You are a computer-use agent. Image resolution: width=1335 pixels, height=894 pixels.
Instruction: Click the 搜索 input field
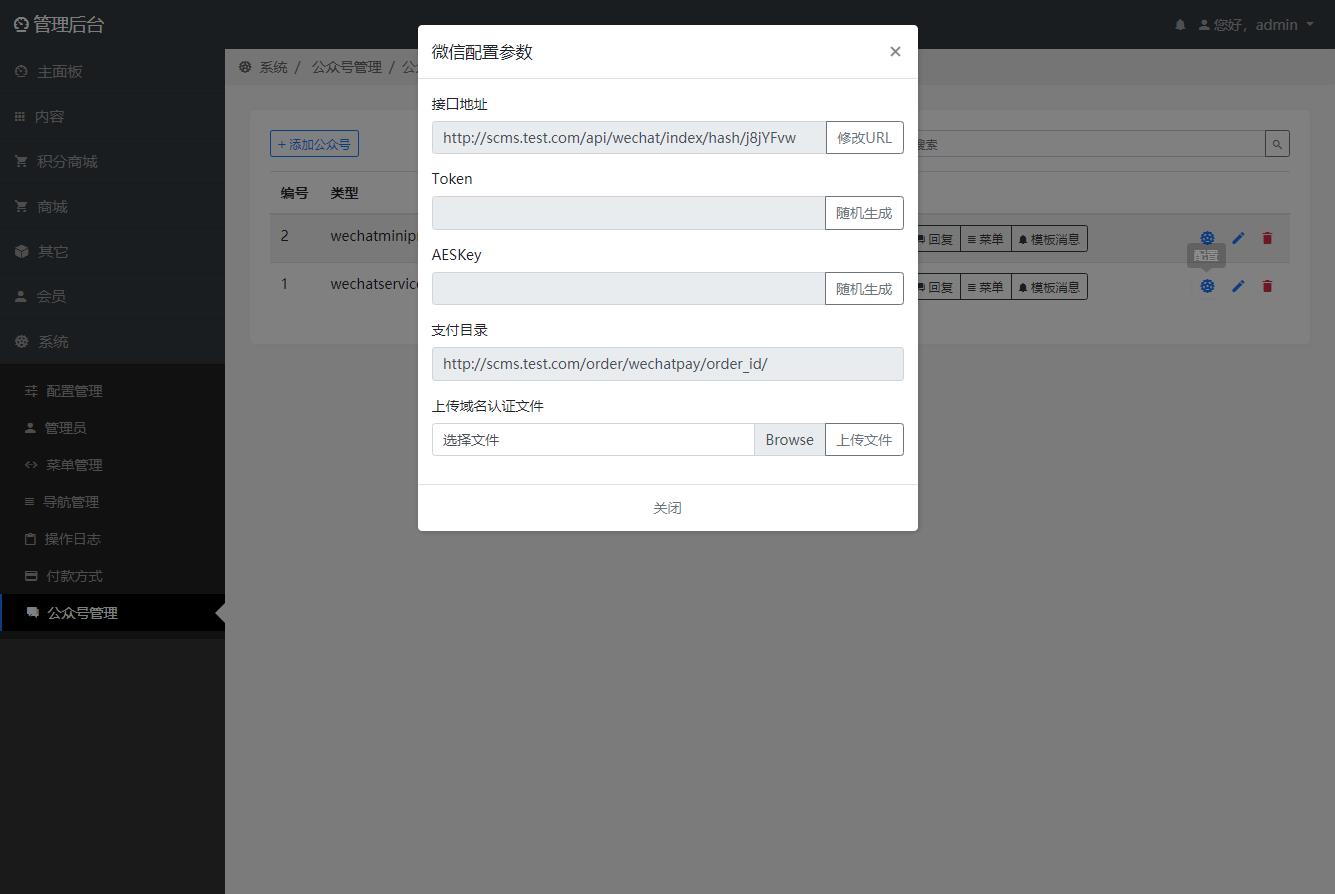[x=1090, y=144]
